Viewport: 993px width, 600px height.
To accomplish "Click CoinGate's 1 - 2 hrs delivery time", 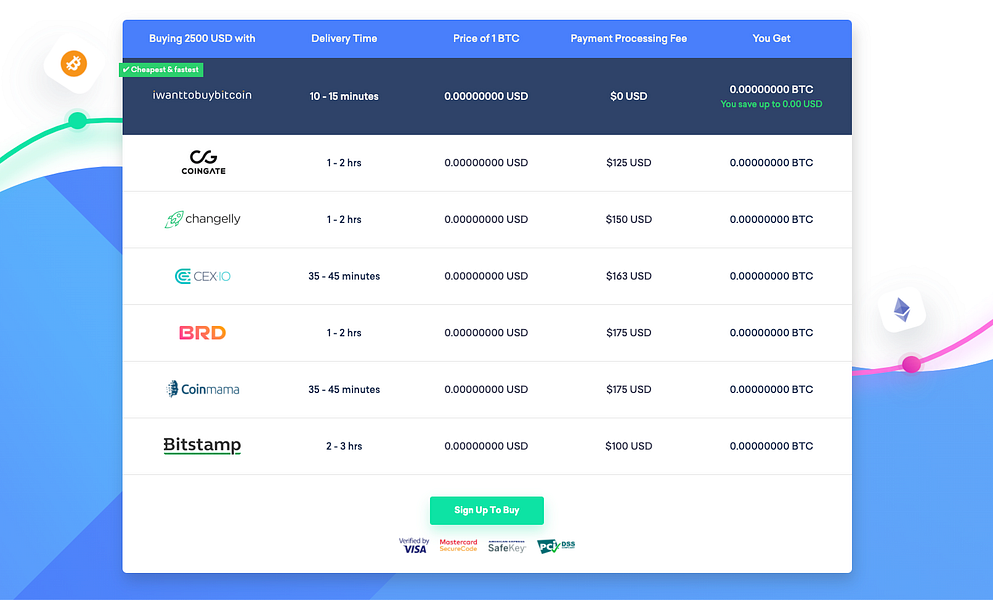I will (x=344, y=163).
